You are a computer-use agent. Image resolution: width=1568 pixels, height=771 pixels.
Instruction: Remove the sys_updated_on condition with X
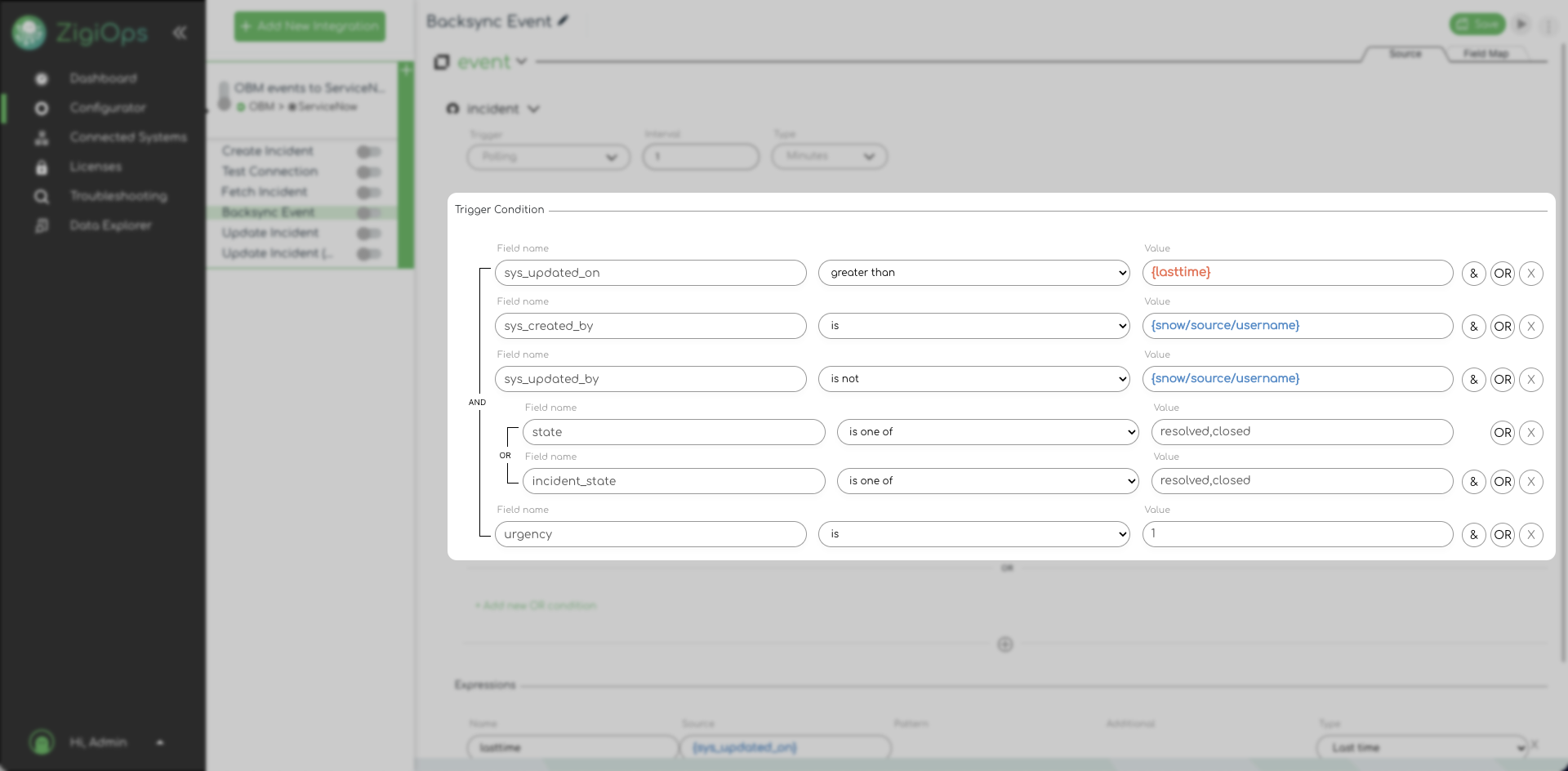pyautogui.click(x=1530, y=274)
